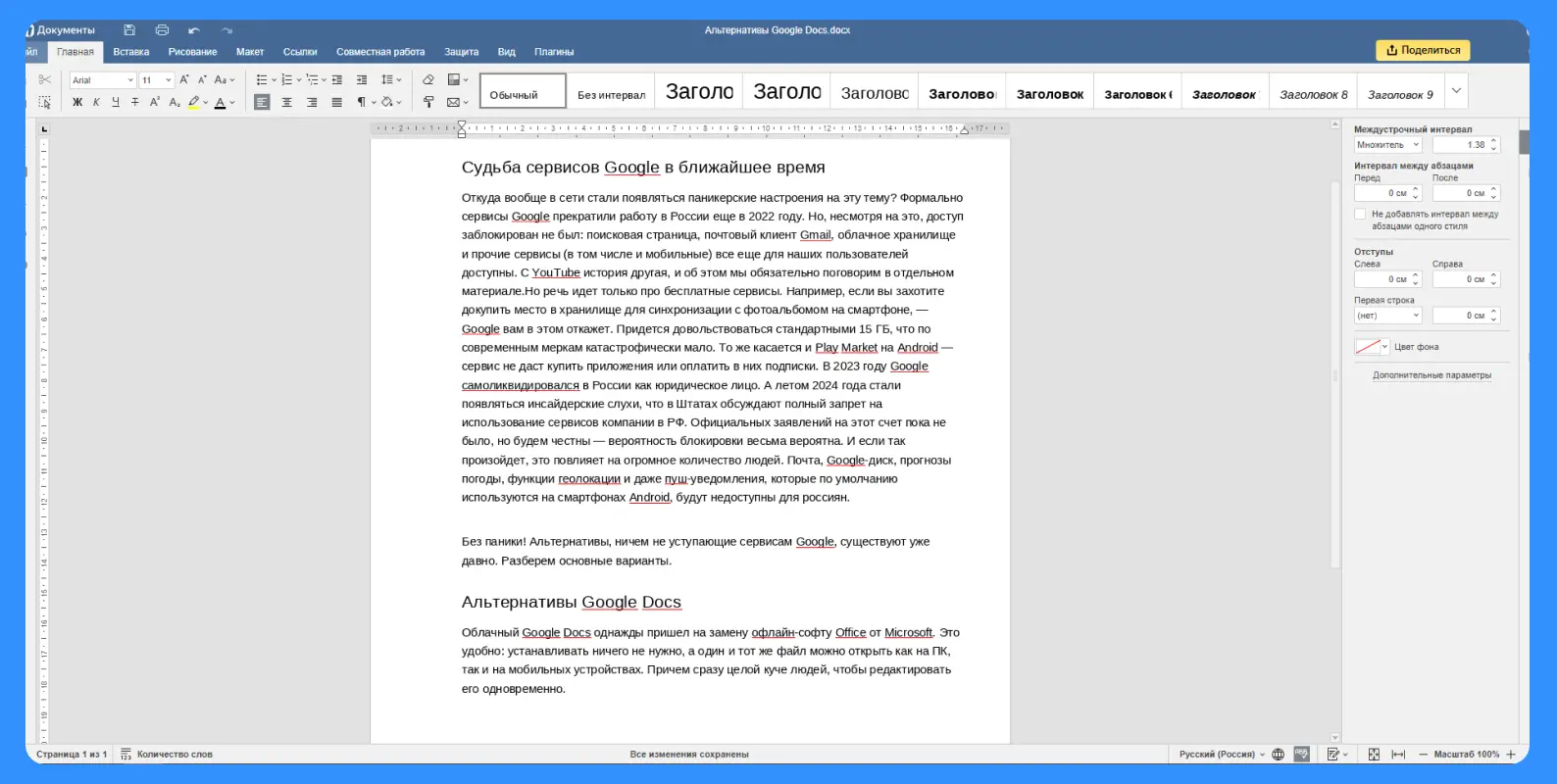Open the change case (Aa) dropdown

(225, 79)
